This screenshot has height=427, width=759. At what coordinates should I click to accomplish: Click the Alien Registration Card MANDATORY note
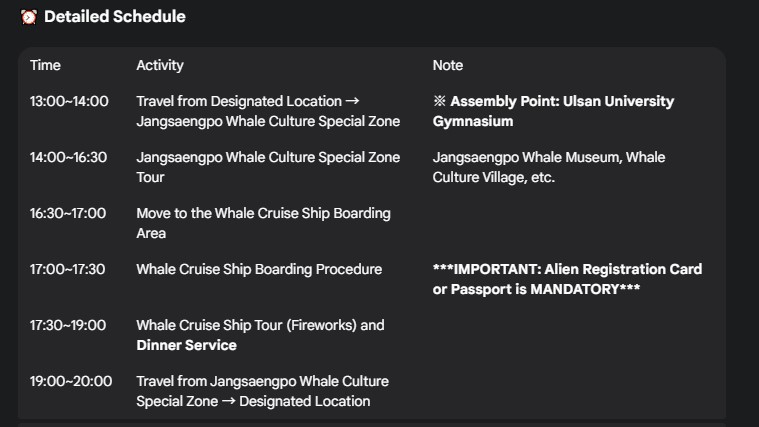567,279
